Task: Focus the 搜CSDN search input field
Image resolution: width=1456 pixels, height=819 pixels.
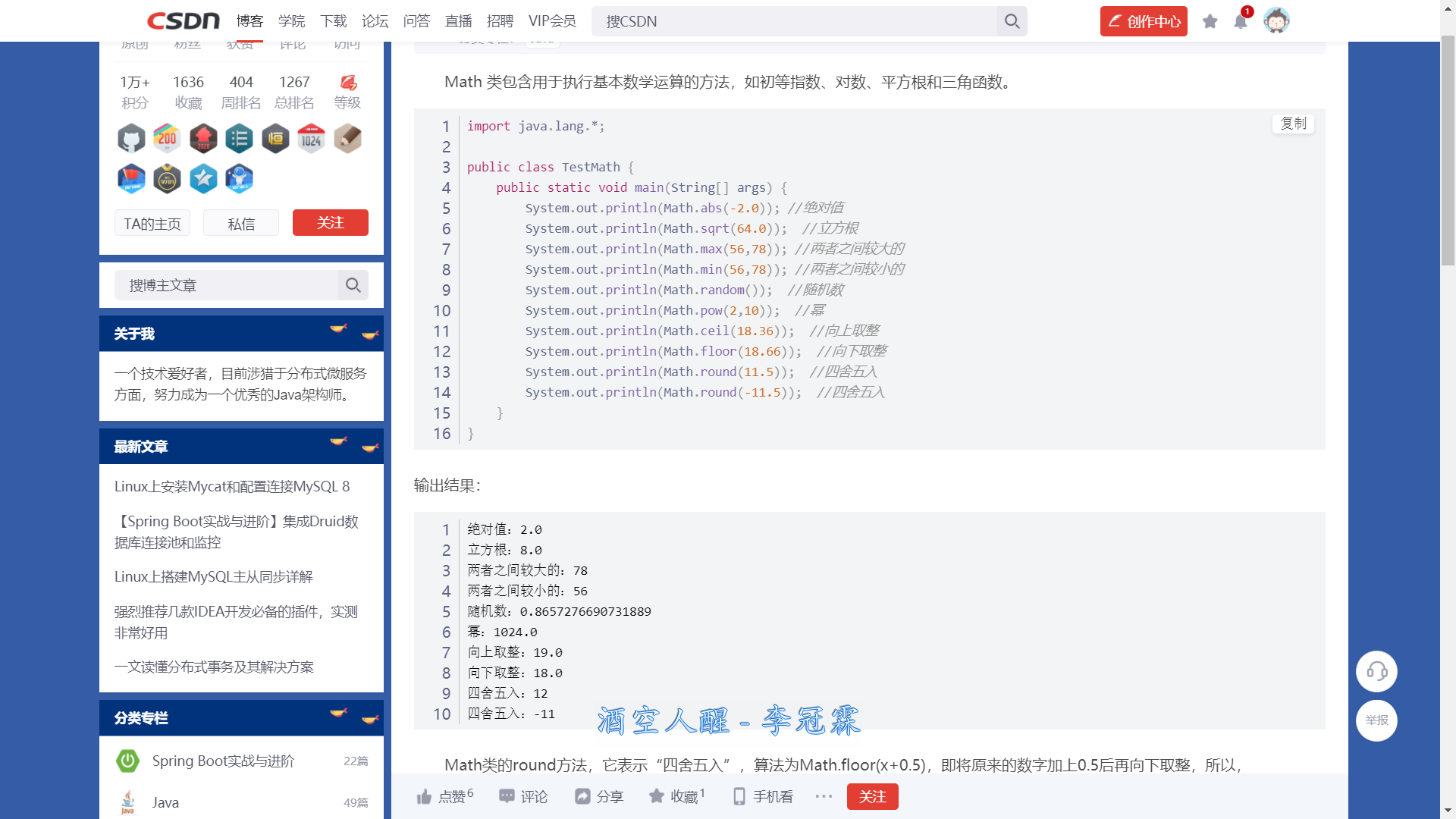Action: pos(796,21)
